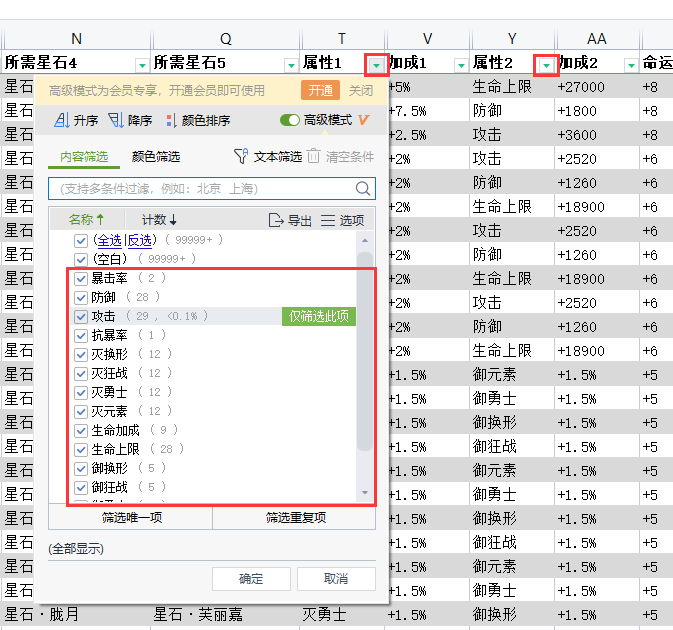Open 加成2 filter dropdown
Screen dimensions: 673x630
point(631,65)
